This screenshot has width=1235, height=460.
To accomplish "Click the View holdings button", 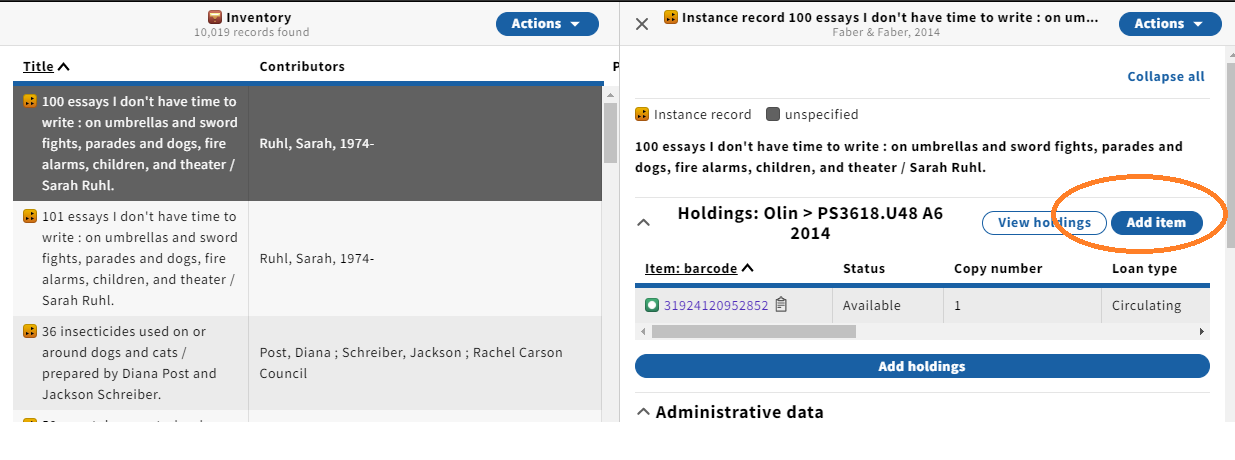I will pos(1044,223).
